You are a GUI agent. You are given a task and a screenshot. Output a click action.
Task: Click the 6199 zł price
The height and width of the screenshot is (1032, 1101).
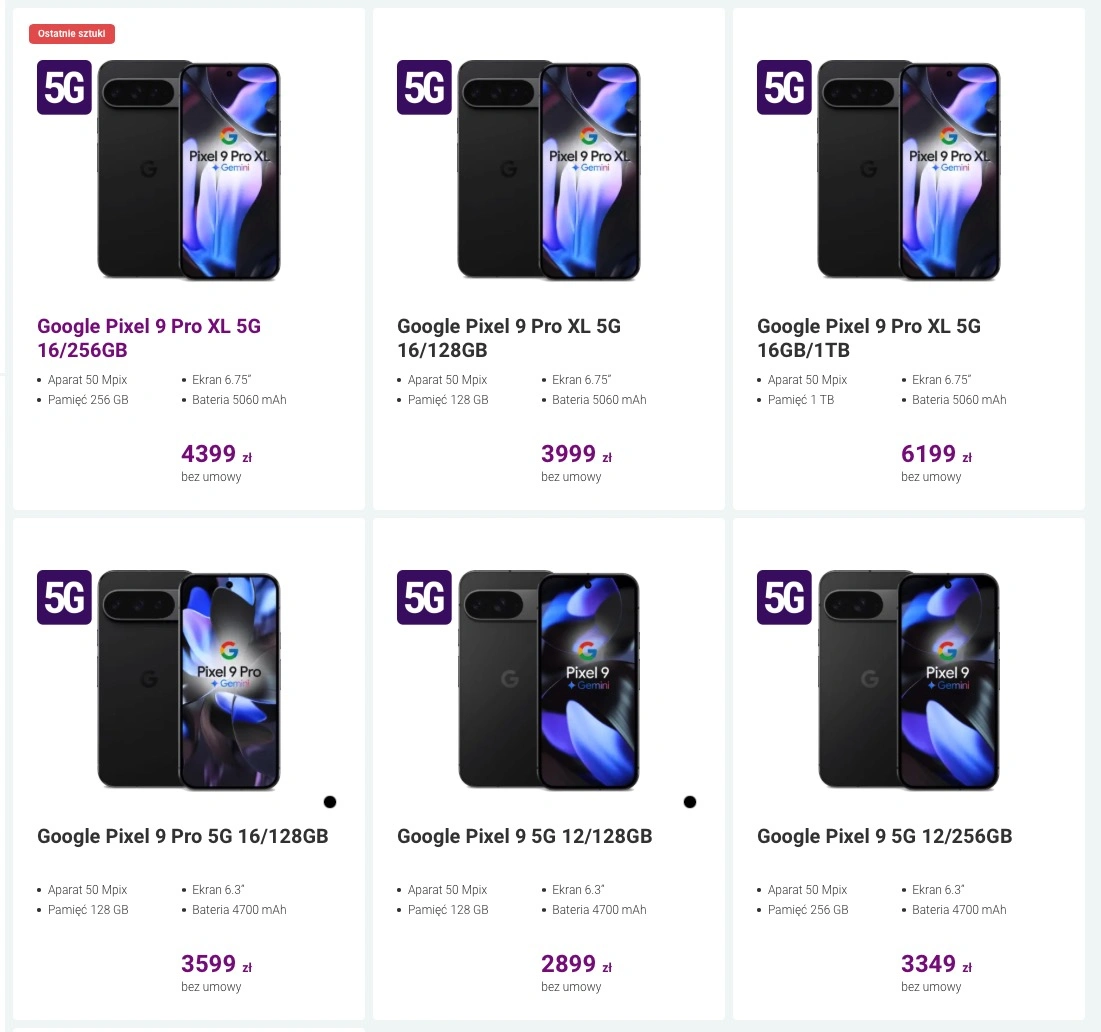[x=936, y=454]
